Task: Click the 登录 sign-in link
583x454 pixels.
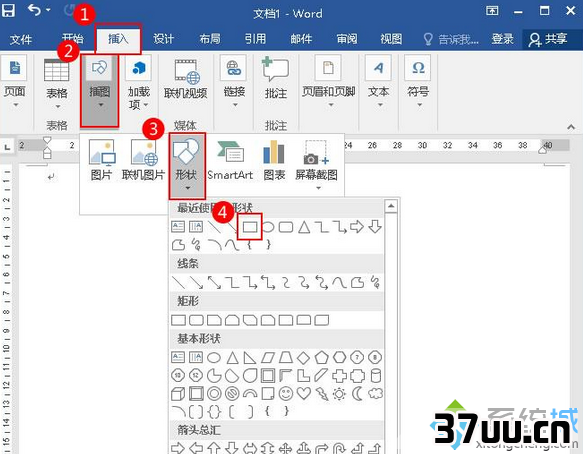Action: [503, 39]
